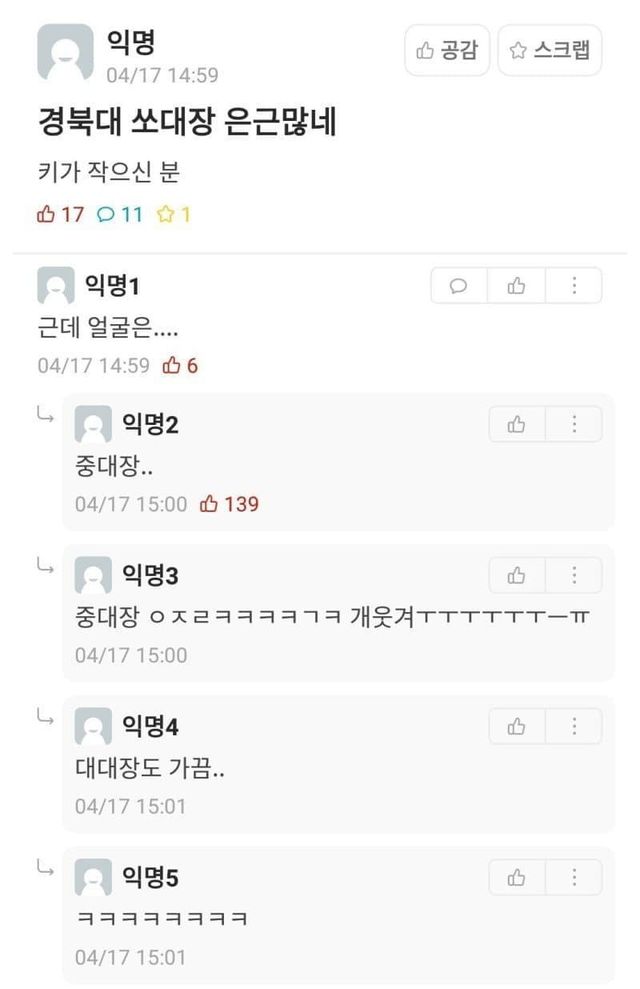Open more options menu for 익명5's reply

pos(574,878)
